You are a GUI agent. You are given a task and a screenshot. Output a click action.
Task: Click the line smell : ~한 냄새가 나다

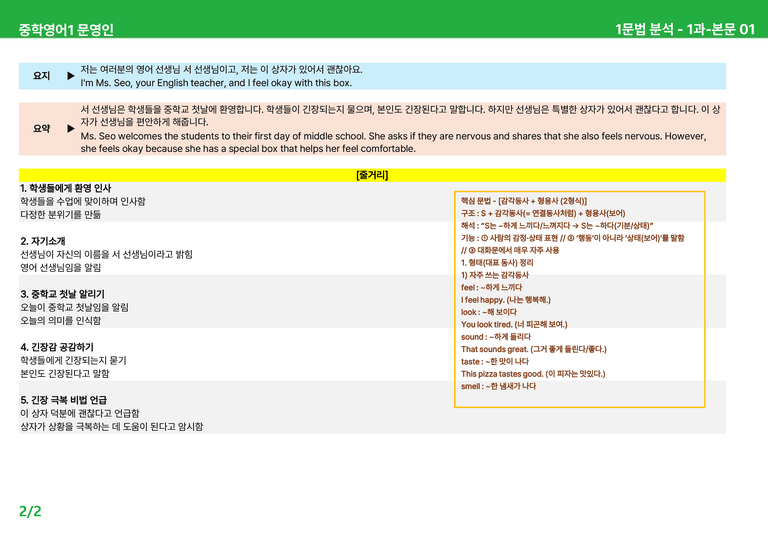(498, 386)
